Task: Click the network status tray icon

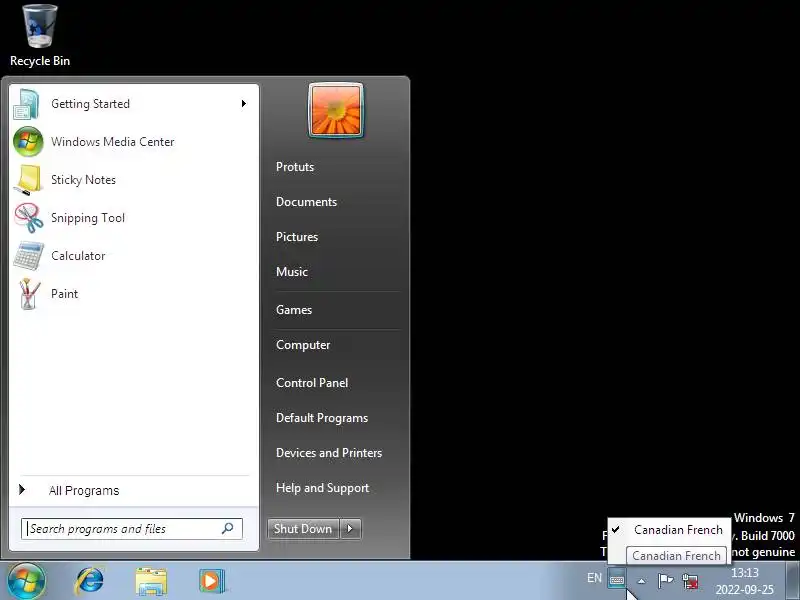Action: [690, 581]
